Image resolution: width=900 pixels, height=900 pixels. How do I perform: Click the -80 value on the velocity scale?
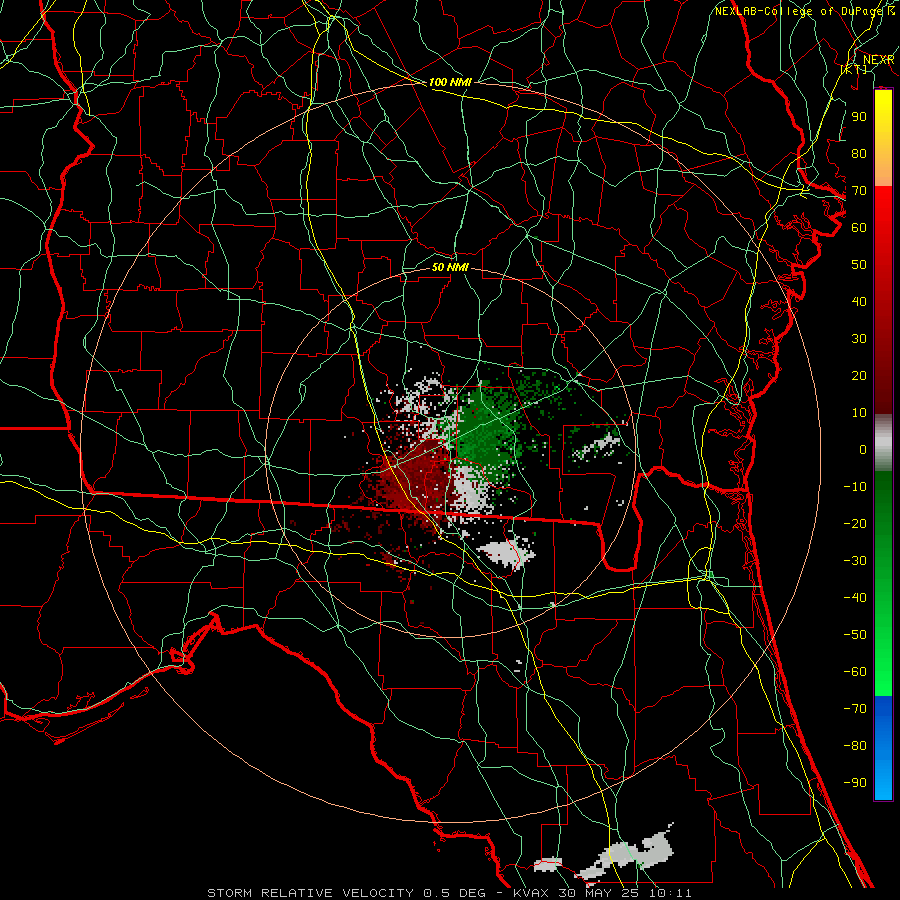click(855, 746)
